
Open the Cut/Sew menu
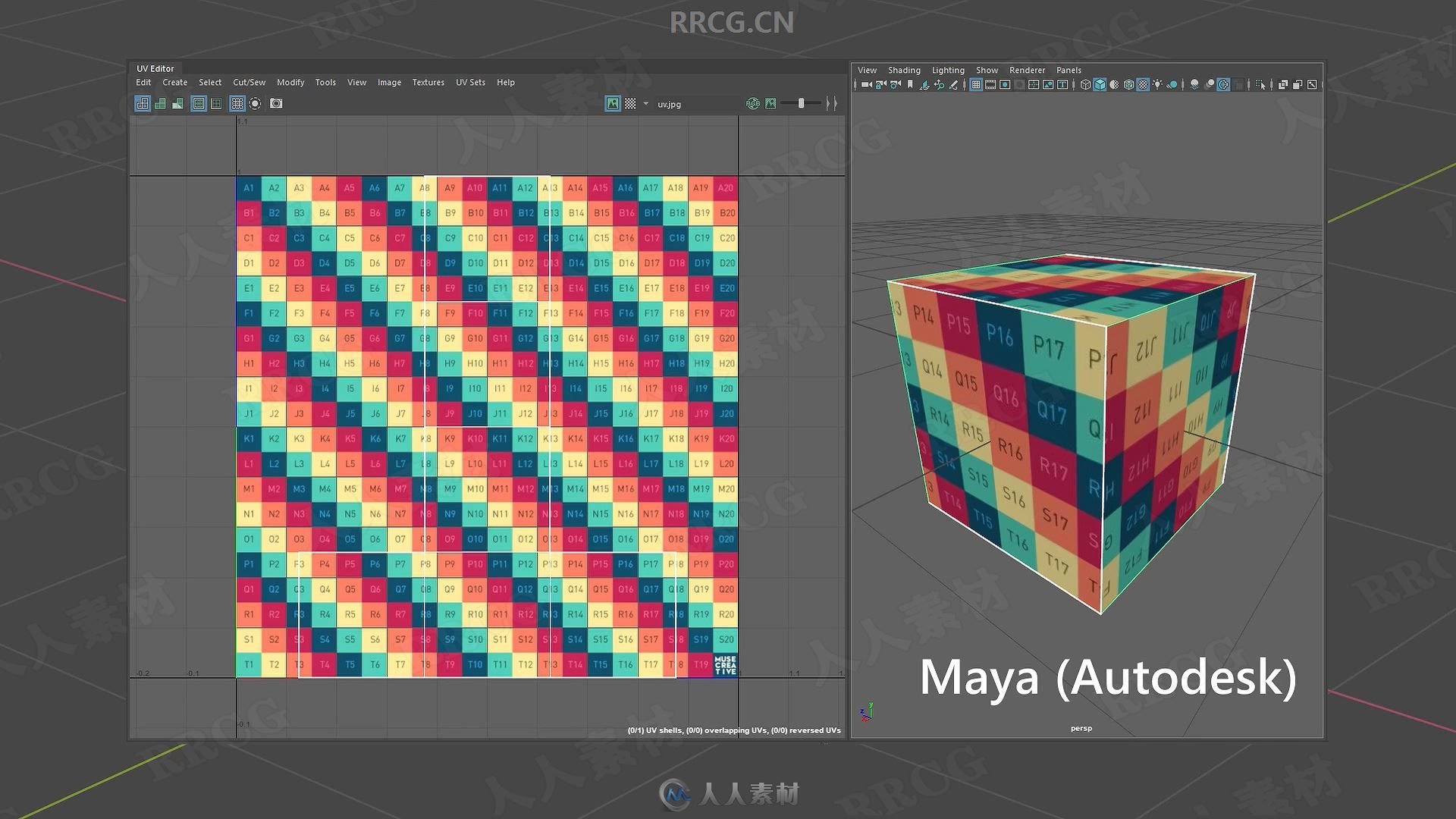pos(249,83)
